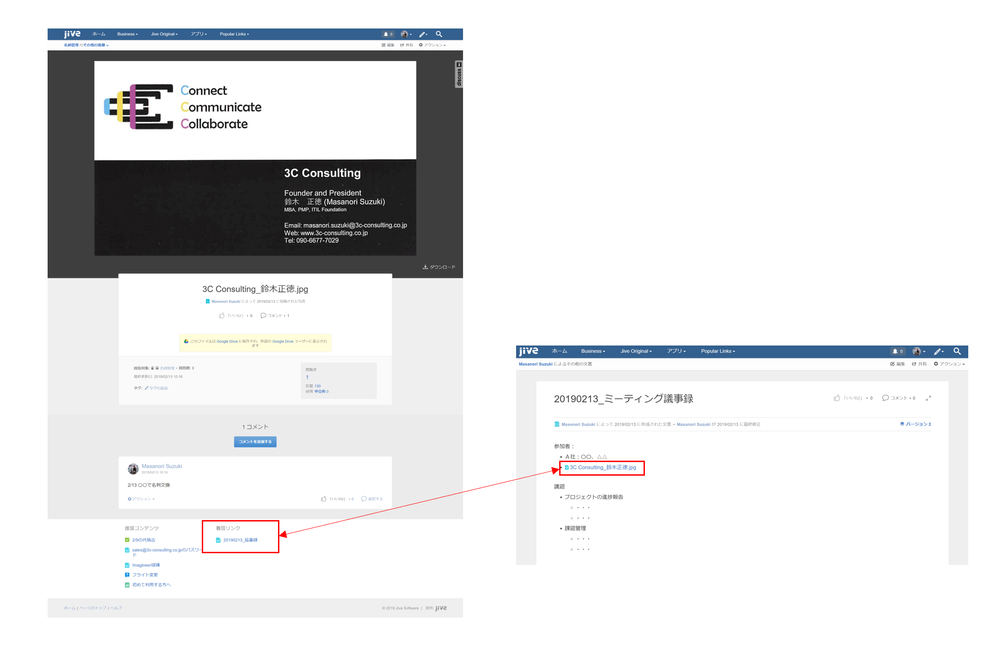The image size is (1000, 652).
Task: Open the Business menu
Action: pyautogui.click(x=128, y=33)
